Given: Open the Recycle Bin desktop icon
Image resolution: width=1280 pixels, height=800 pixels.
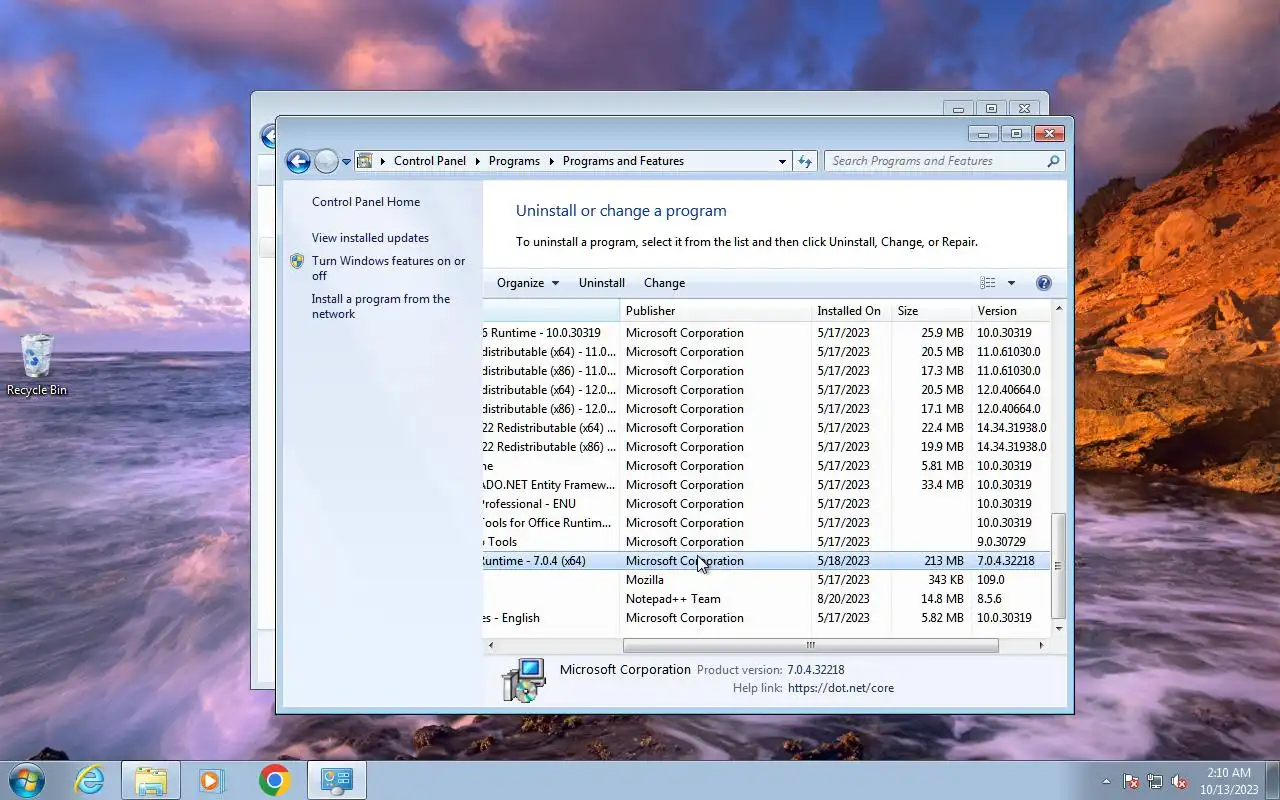Looking at the screenshot, I should [37, 365].
